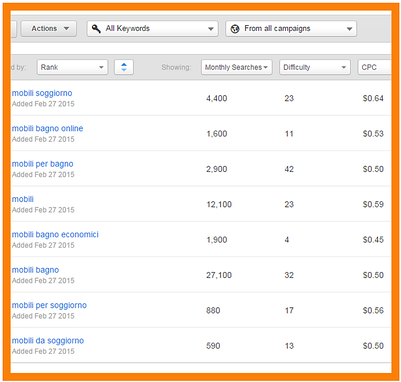Select monthly searches value 4,400
This screenshot has height=382, width=401.
click(x=217, y=98)
